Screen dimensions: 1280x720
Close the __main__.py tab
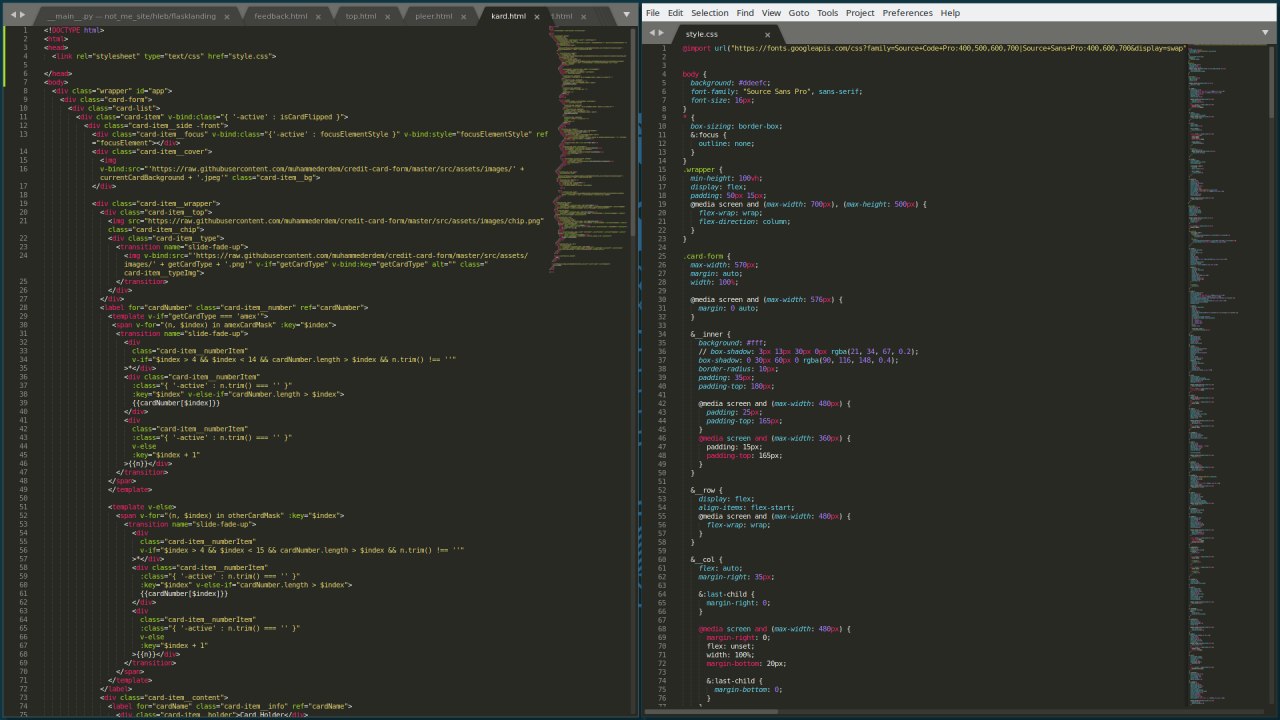pos(227,17)
